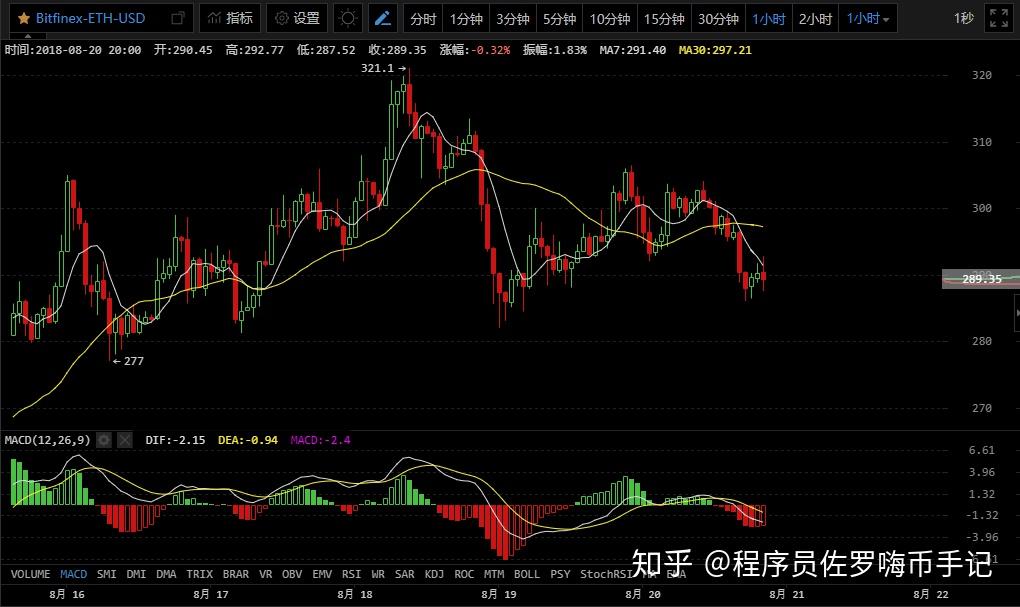
Task: Show the OBV indicator
Action: coord(292,574)
